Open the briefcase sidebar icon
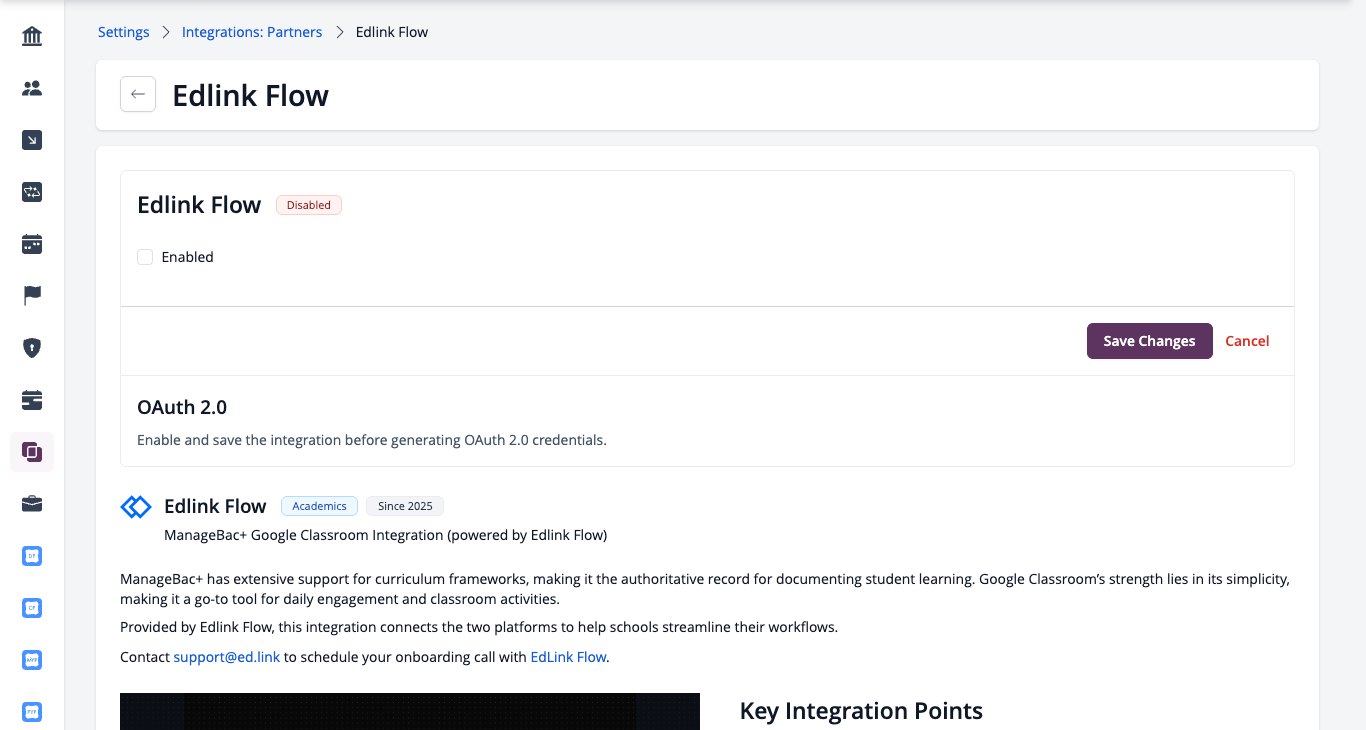1366x730 pixels. [x=32, y=504]
